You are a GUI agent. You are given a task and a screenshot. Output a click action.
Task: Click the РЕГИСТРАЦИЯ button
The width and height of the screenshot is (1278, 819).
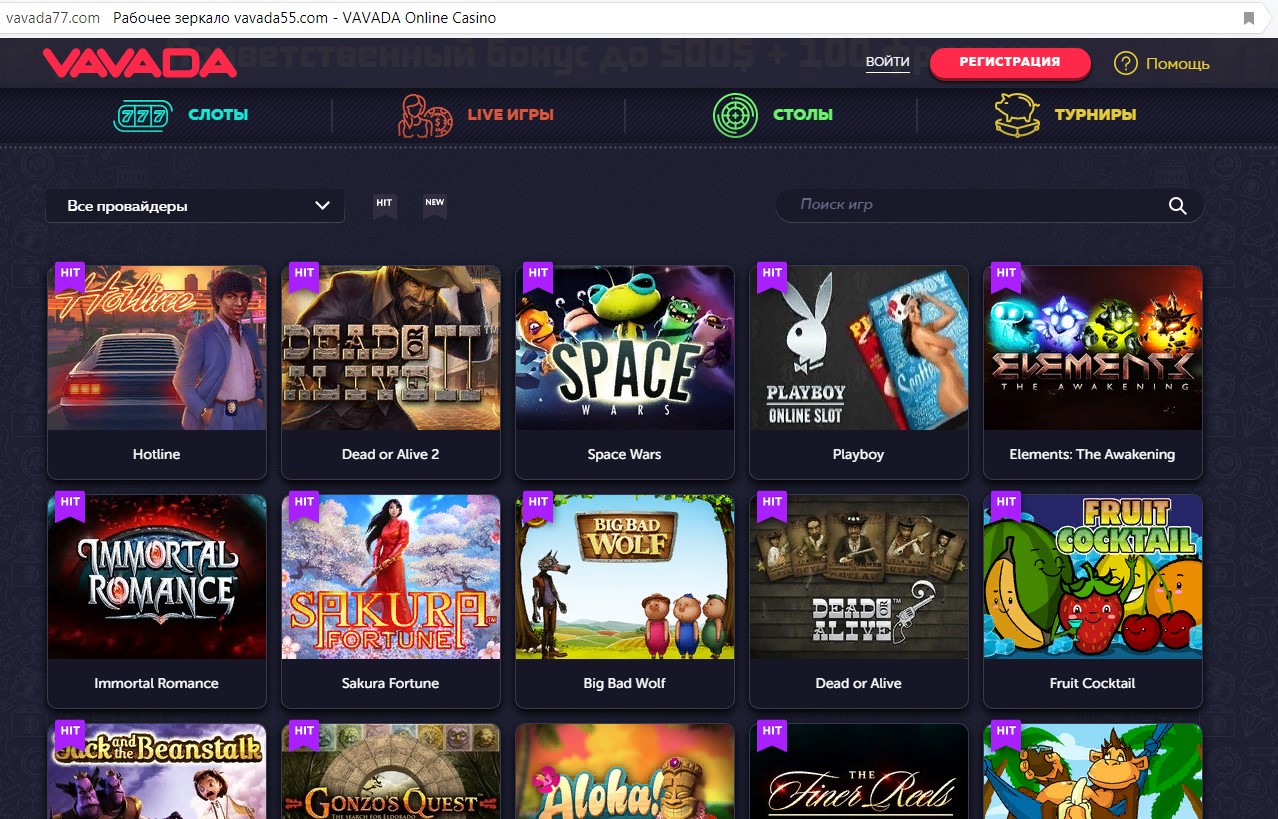point(1010,62)
